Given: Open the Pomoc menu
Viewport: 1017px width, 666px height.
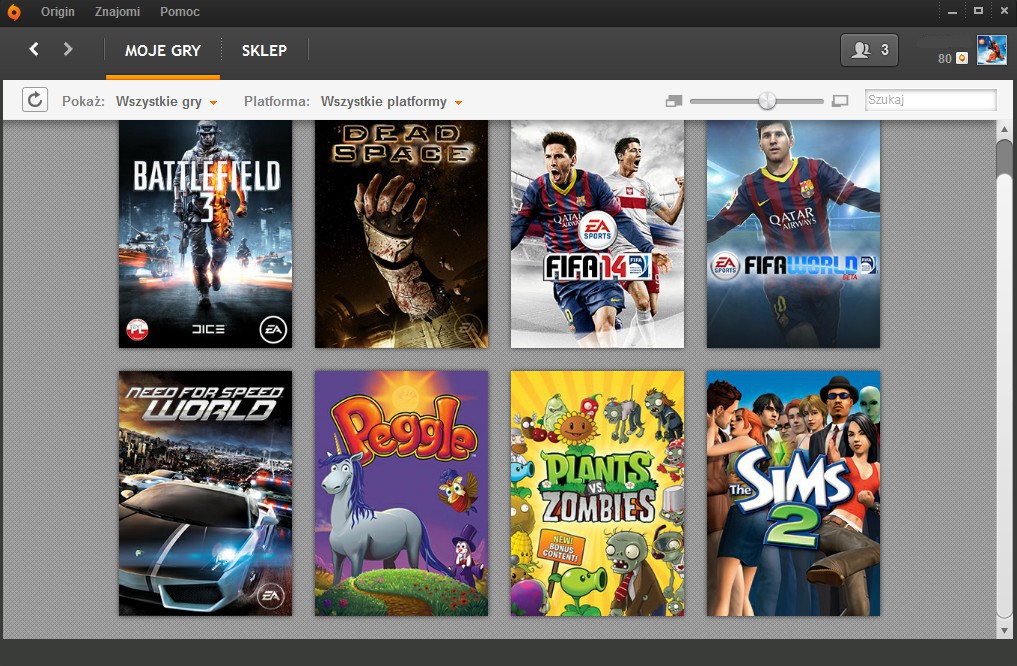Looking at the screenshot, I should [180, 12].
